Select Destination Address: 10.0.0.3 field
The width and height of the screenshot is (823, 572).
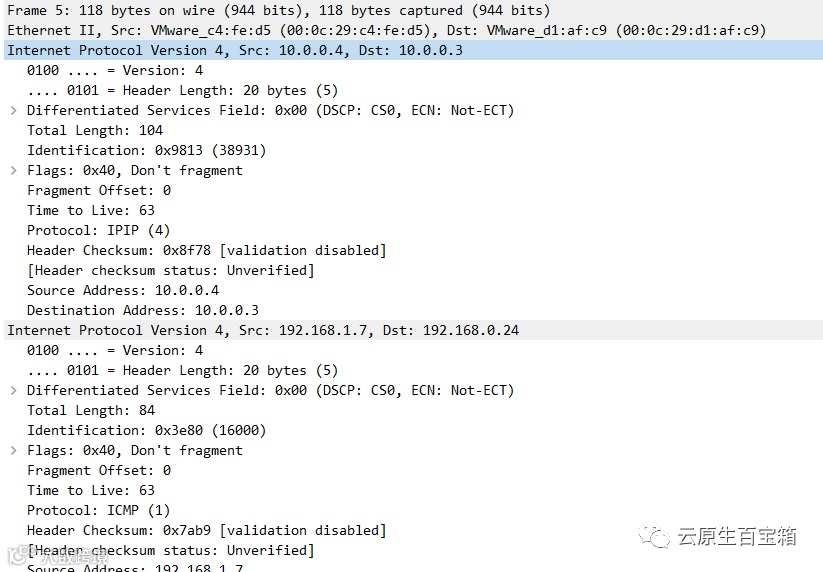point(143,311)
